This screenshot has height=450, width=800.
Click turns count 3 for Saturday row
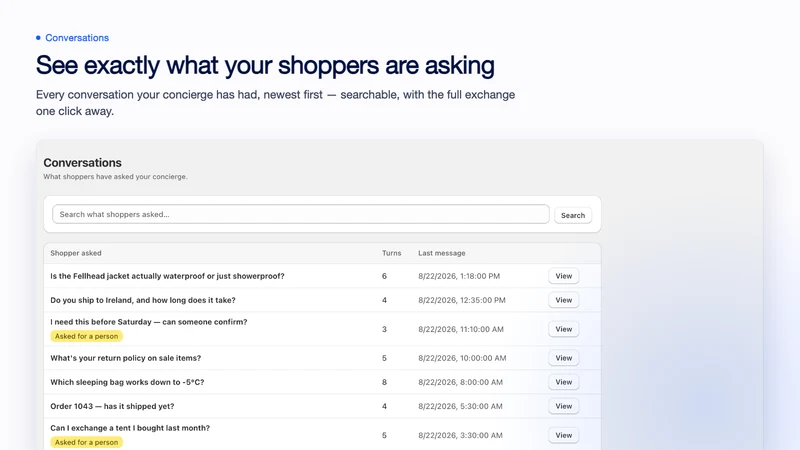[384, 329]
